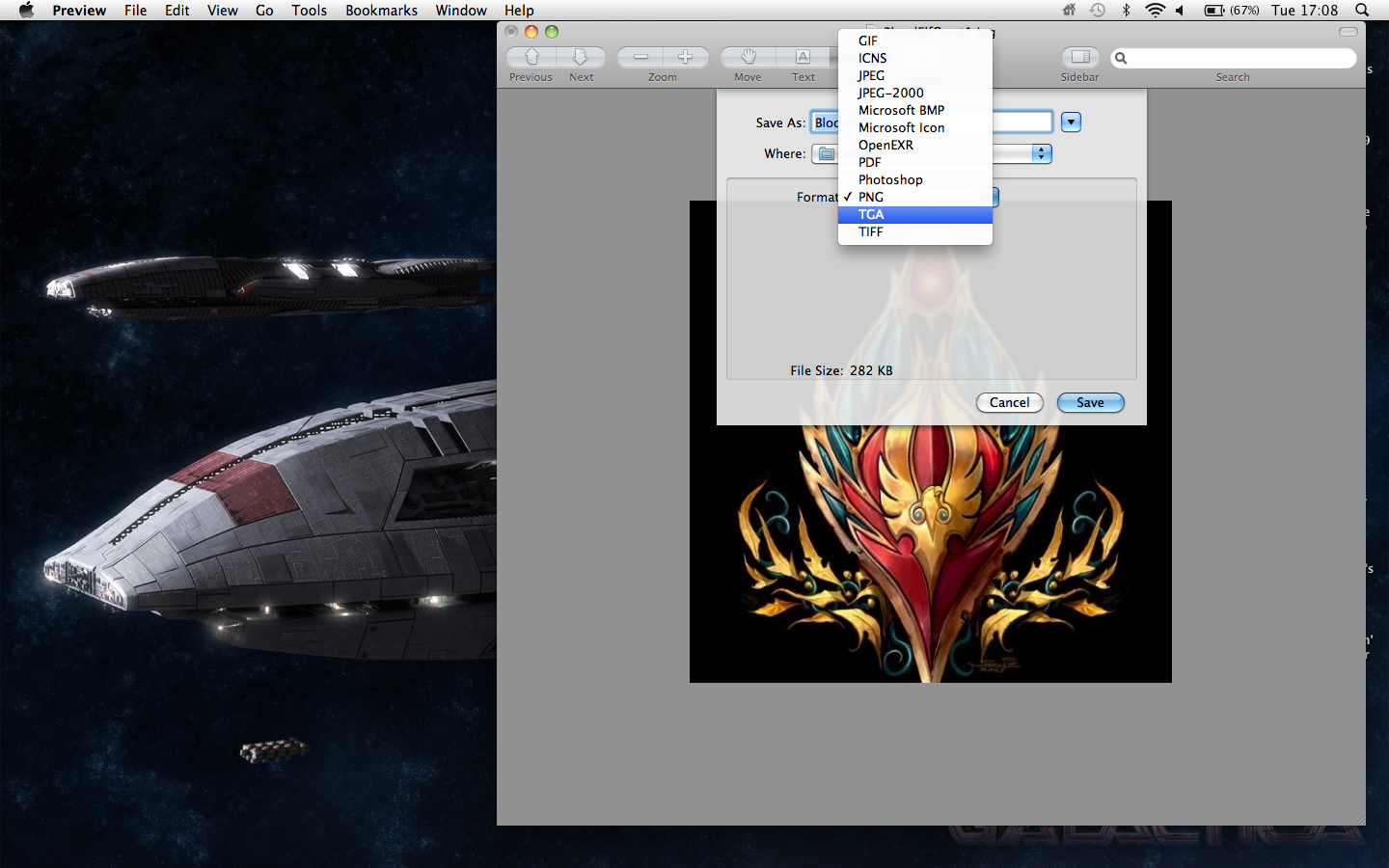Zoom in with the plus button
Image resolution: width=1389 pixels, height=868 pixels.
tap(686, 57)
